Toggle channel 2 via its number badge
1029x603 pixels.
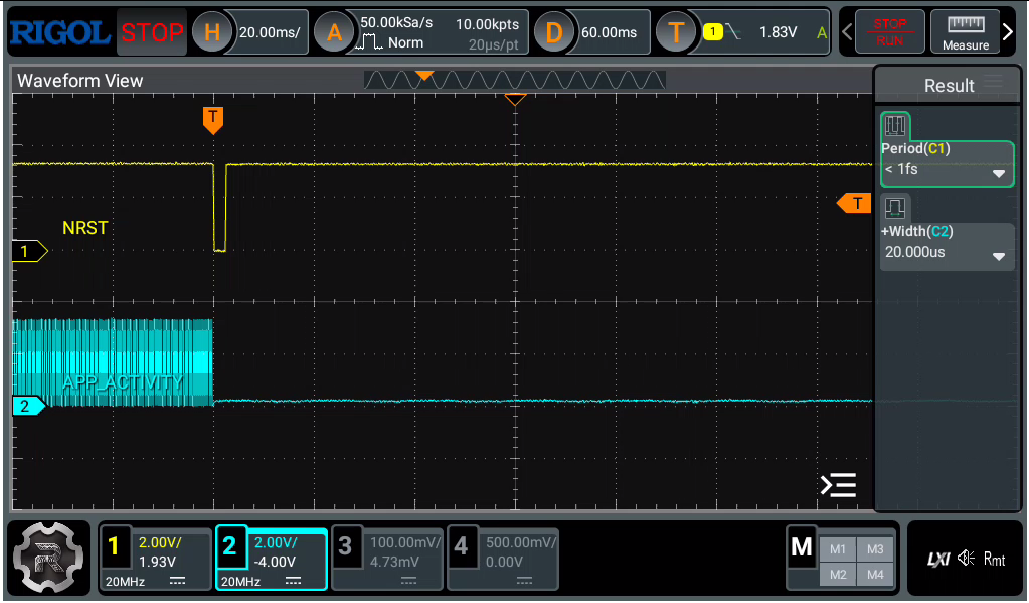(229, 546)
